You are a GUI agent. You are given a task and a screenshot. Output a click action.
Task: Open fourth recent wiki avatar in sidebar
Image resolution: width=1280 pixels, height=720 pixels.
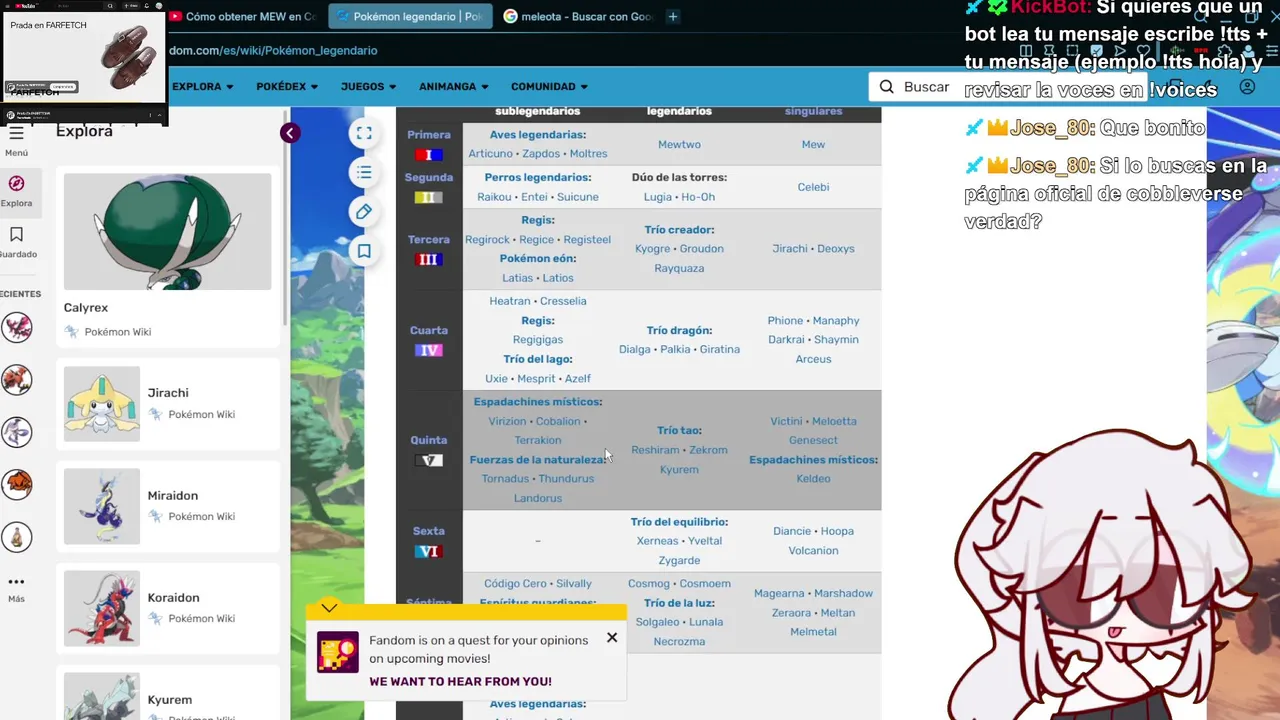pyautogui.click(x=17, y=485)
